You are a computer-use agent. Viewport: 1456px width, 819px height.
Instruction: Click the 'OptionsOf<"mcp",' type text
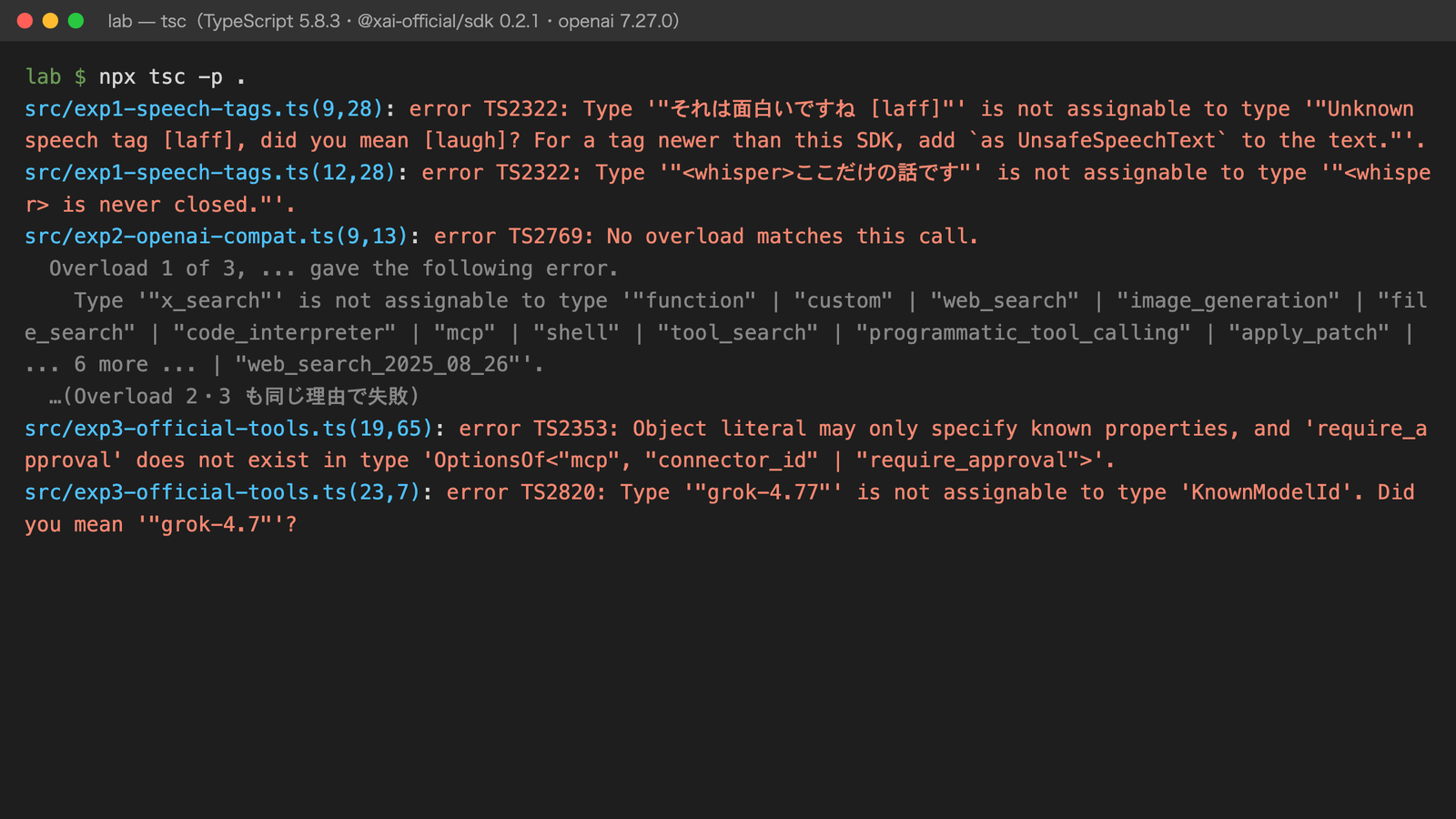(x=532, y=460)
